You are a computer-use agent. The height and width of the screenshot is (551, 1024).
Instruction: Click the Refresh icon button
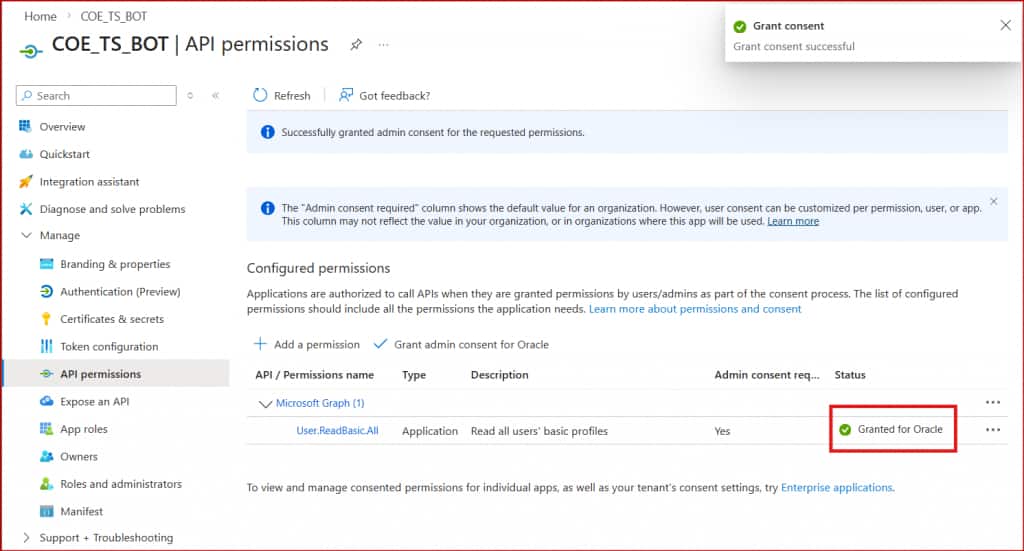(x=261, y=95)
